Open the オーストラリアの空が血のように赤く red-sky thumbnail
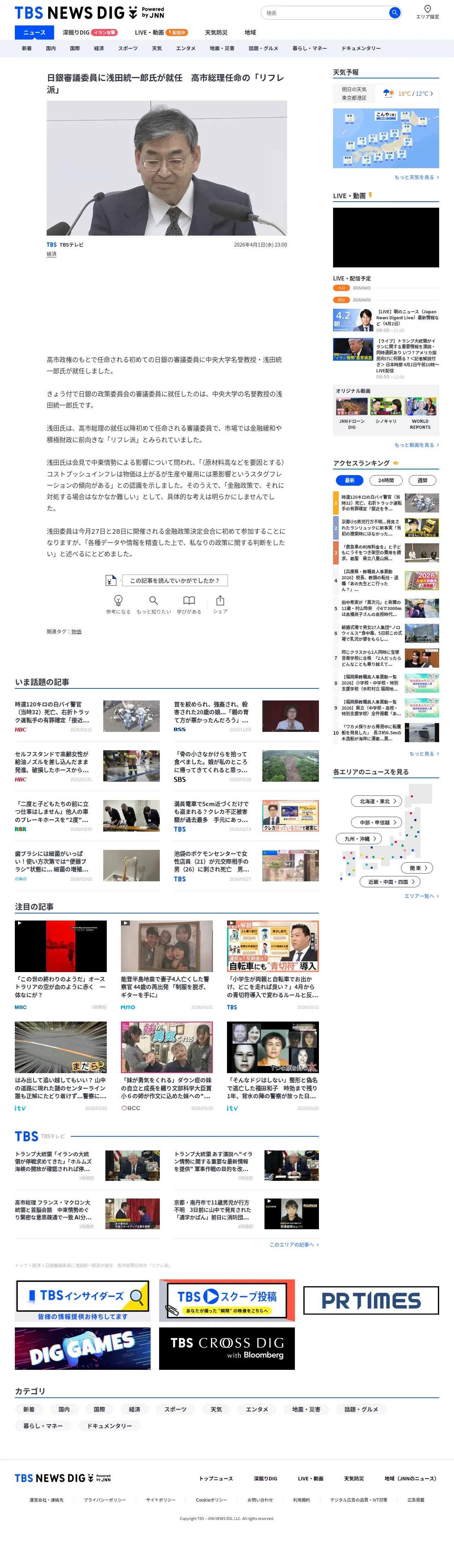Screen dimensions: 454x1568 (x=61, y=946)
